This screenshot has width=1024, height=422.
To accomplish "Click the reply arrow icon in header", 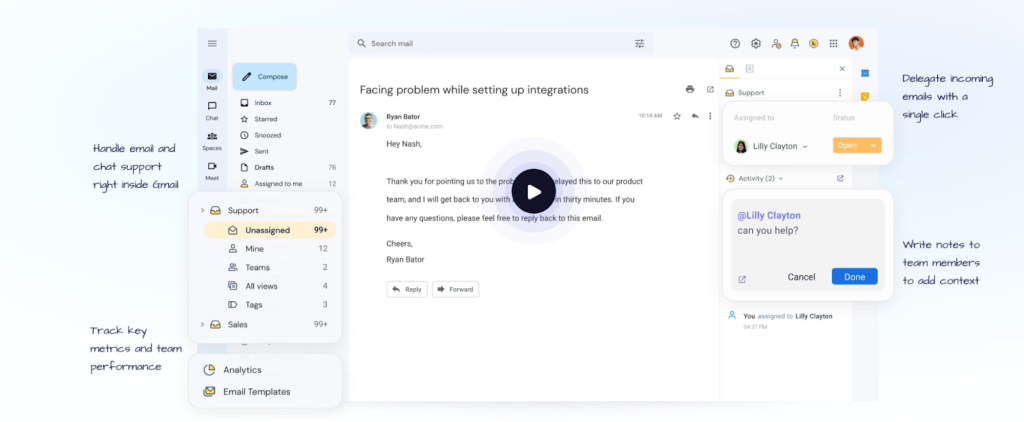I will [695, 116].
